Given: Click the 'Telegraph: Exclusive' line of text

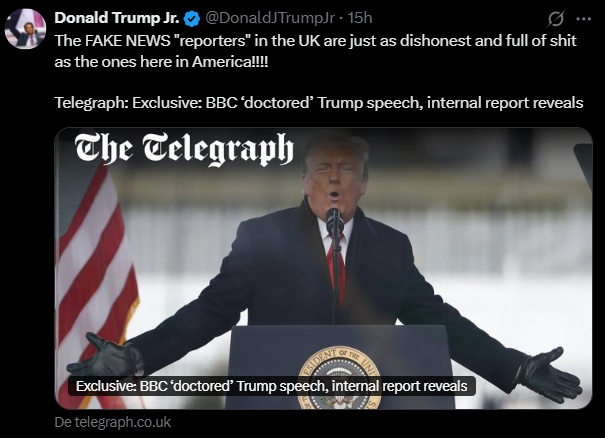Looking at the screenshot, I should 319,103.
